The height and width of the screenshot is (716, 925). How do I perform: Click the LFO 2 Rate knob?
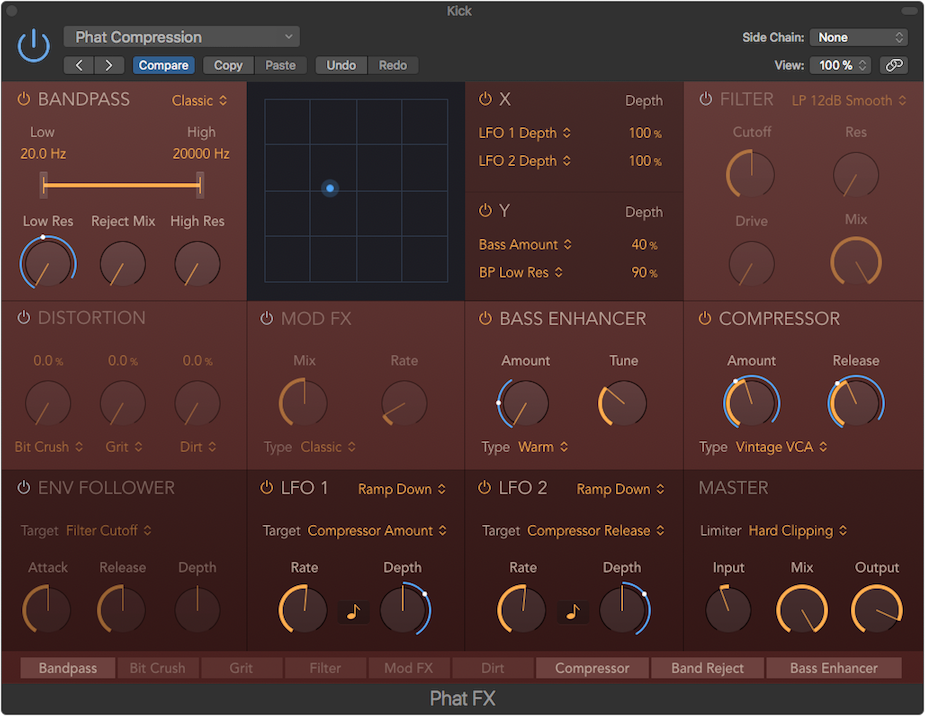coord(522,609)
